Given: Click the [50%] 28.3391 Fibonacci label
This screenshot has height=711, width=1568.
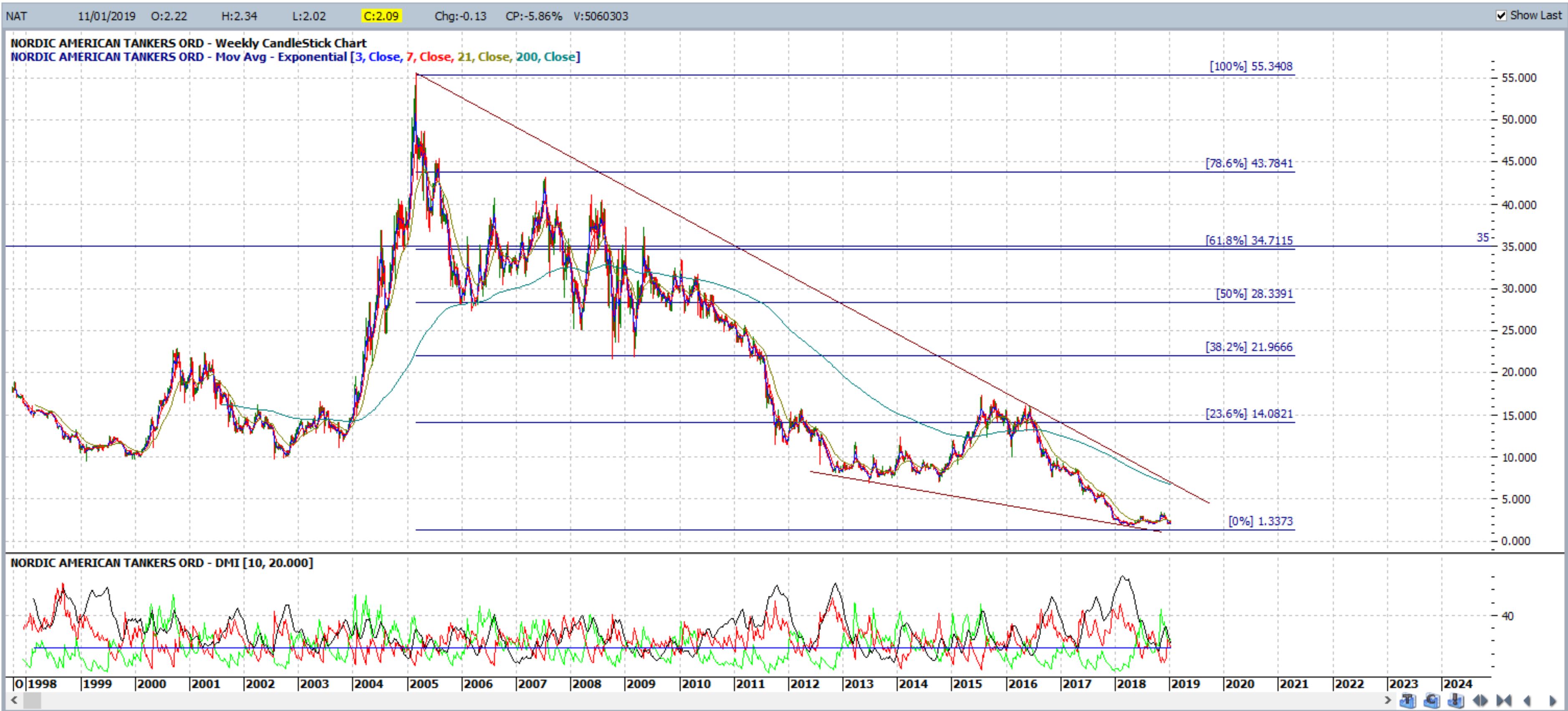Looking at the screenshot, I should pyautogui.click(x=1255, y=294).
